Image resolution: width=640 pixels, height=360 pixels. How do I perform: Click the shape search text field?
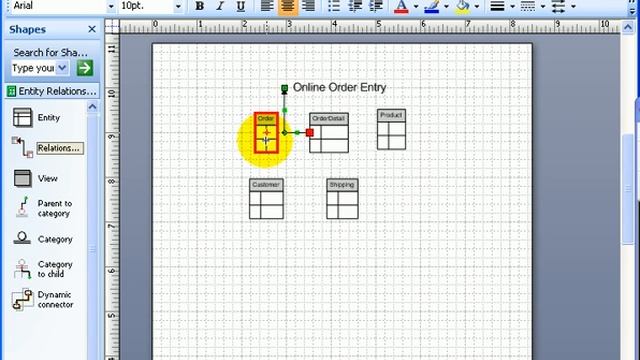[33, 68]
